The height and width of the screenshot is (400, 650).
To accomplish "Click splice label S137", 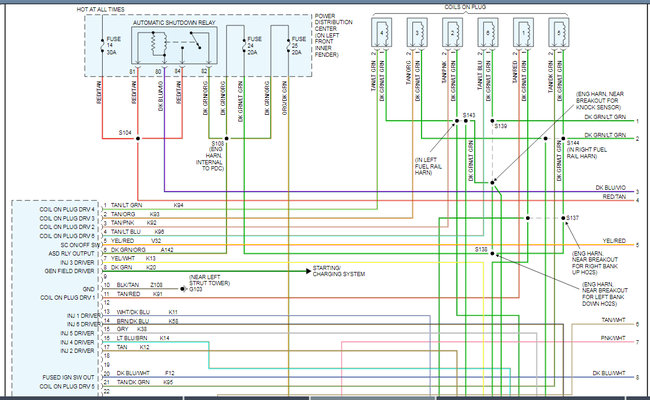I will 572,218.
